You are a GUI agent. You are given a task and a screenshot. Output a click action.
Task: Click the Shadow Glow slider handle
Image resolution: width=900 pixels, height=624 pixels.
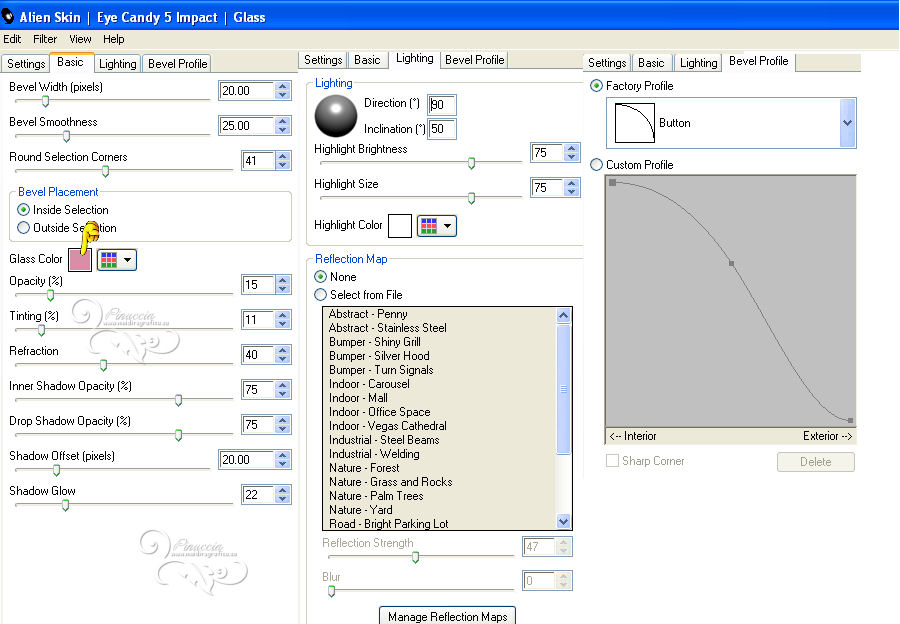click(65, 505)
